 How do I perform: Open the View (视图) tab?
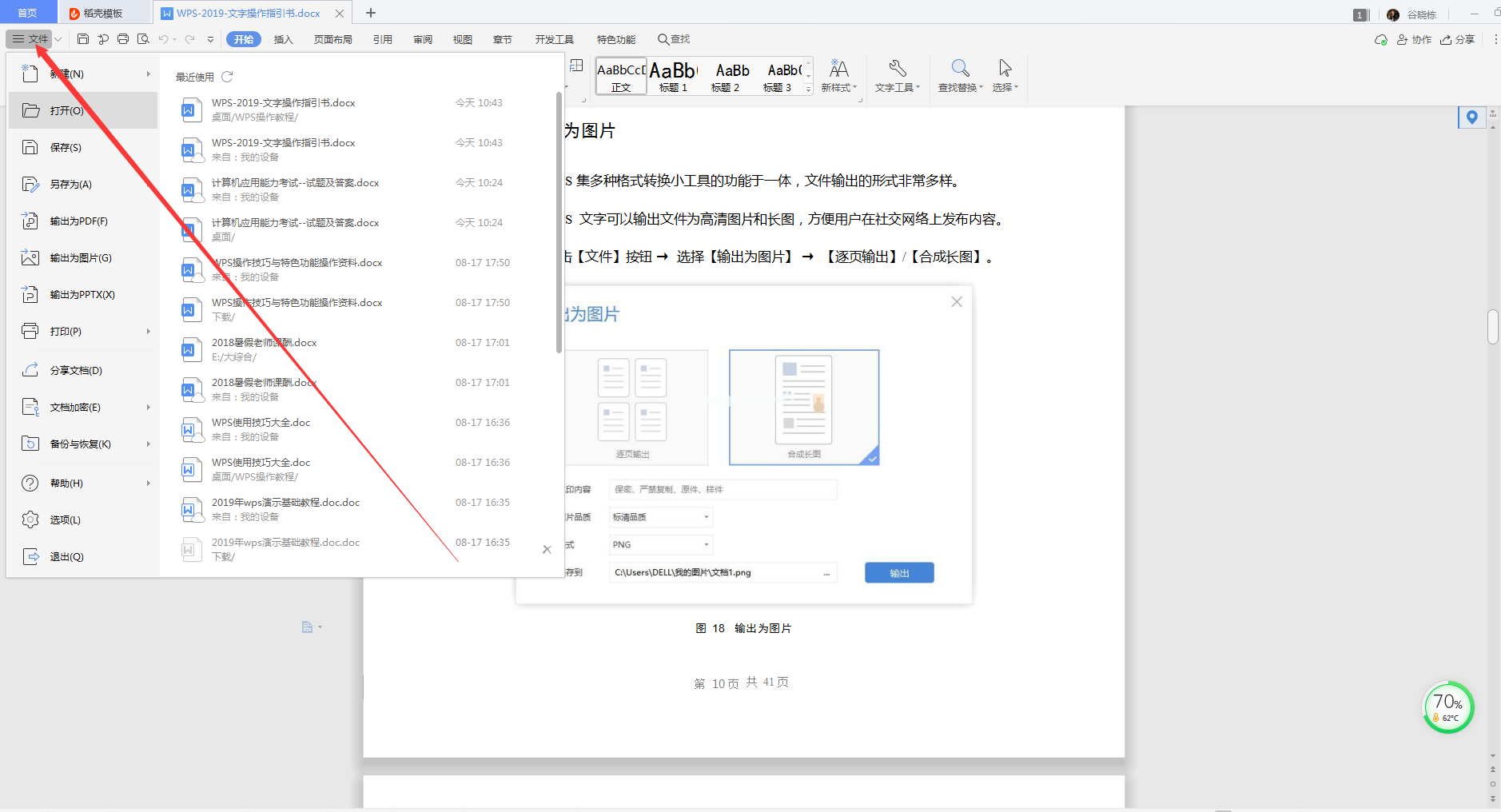[463, 39]
